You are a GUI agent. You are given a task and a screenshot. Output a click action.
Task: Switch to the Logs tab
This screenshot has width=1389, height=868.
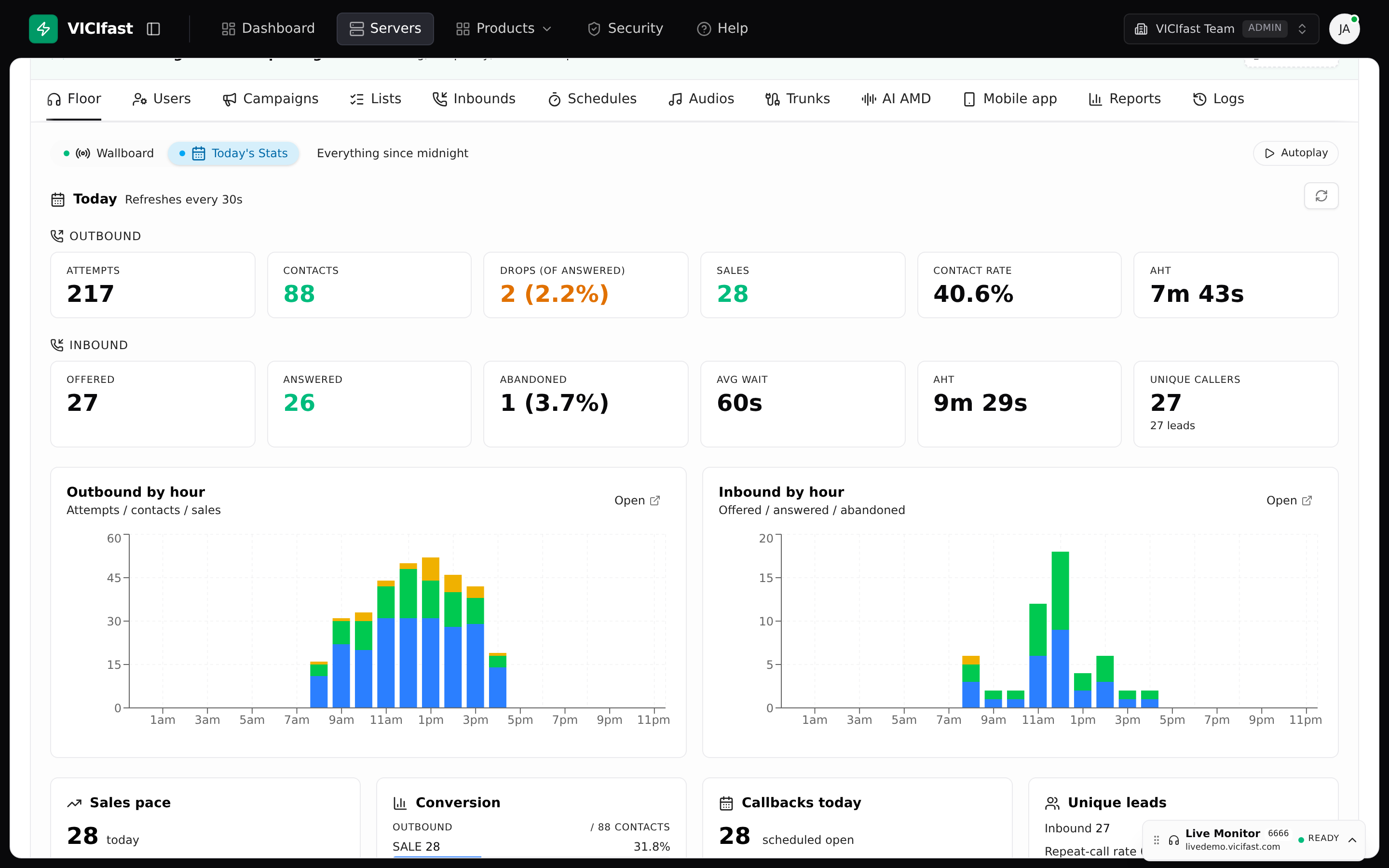point(1218,99)
